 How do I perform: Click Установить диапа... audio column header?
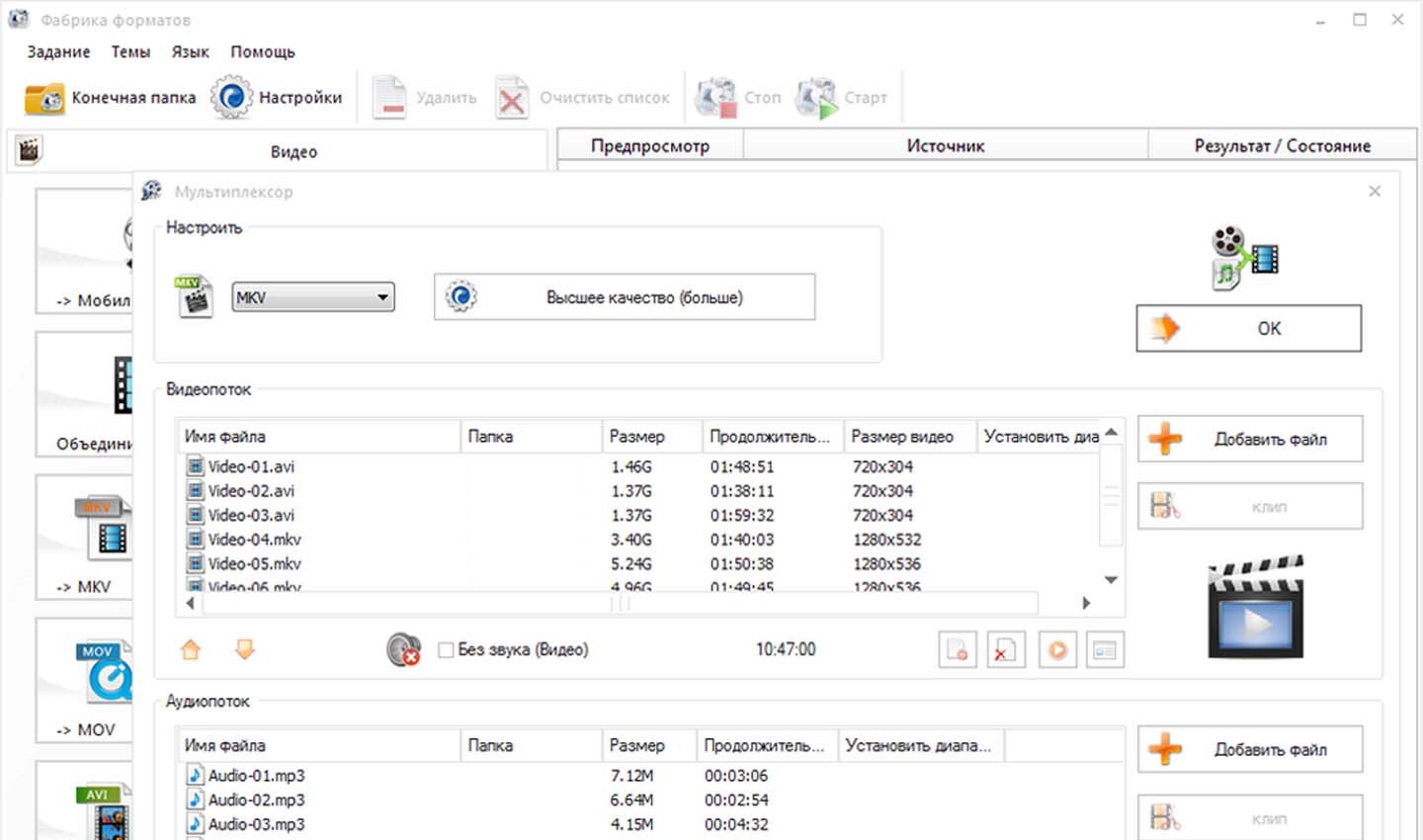pyautogui.click(x=921, y=745)
